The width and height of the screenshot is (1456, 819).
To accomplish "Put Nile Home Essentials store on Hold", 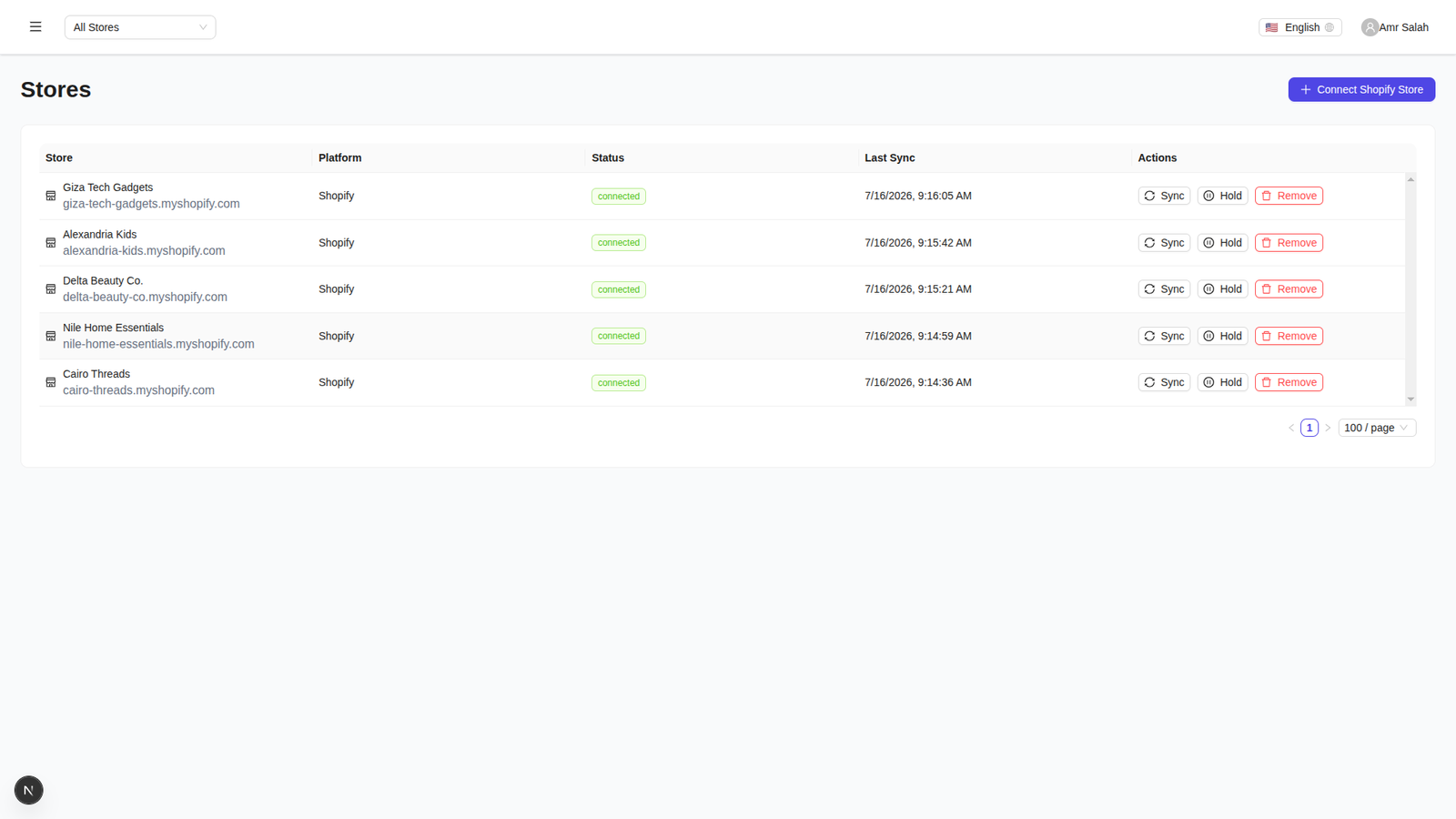I will click(1222, 336).
